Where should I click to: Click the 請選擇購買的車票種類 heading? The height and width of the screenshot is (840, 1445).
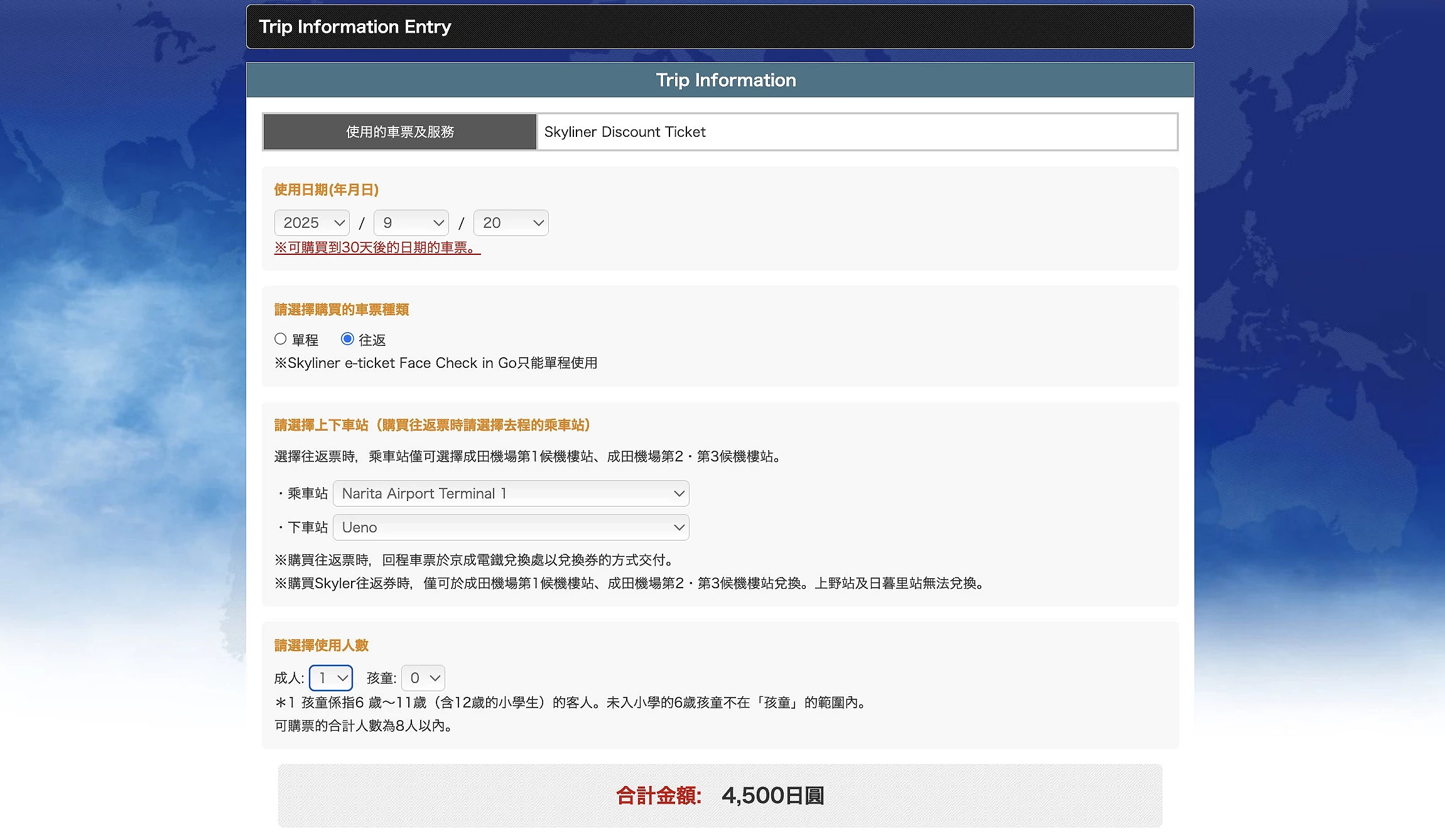[x=342, y=310]
